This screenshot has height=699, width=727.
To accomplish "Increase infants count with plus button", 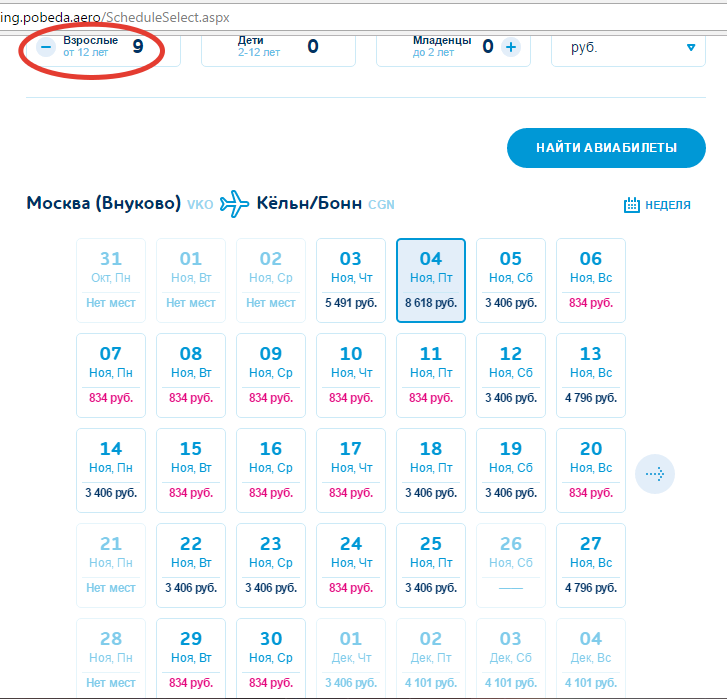I will pyautogui.click(x=511, y=47).
